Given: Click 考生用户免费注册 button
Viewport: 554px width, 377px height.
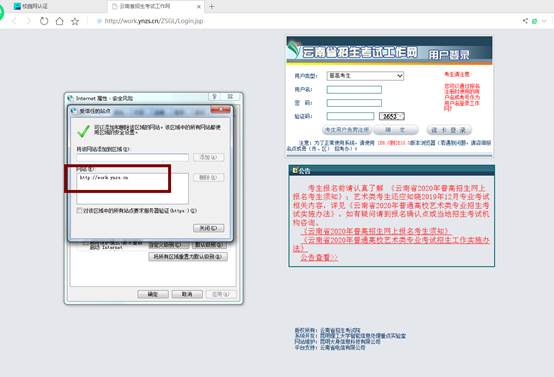Looking at the screenshot, I should coord(347,130).
